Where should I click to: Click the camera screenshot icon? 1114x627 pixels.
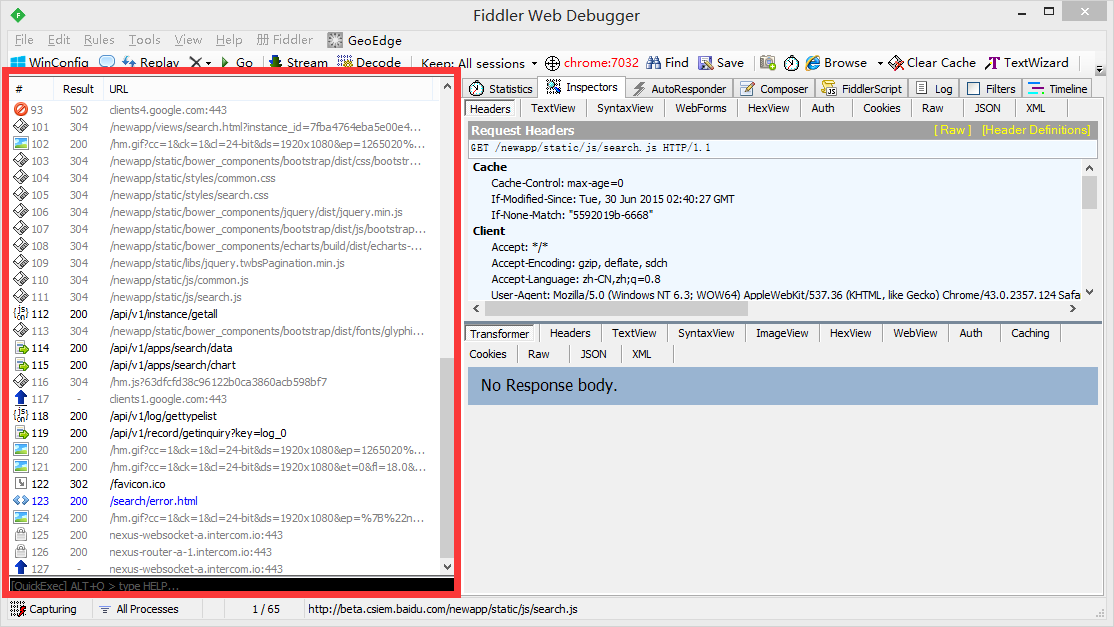click(x=767, y=62)
